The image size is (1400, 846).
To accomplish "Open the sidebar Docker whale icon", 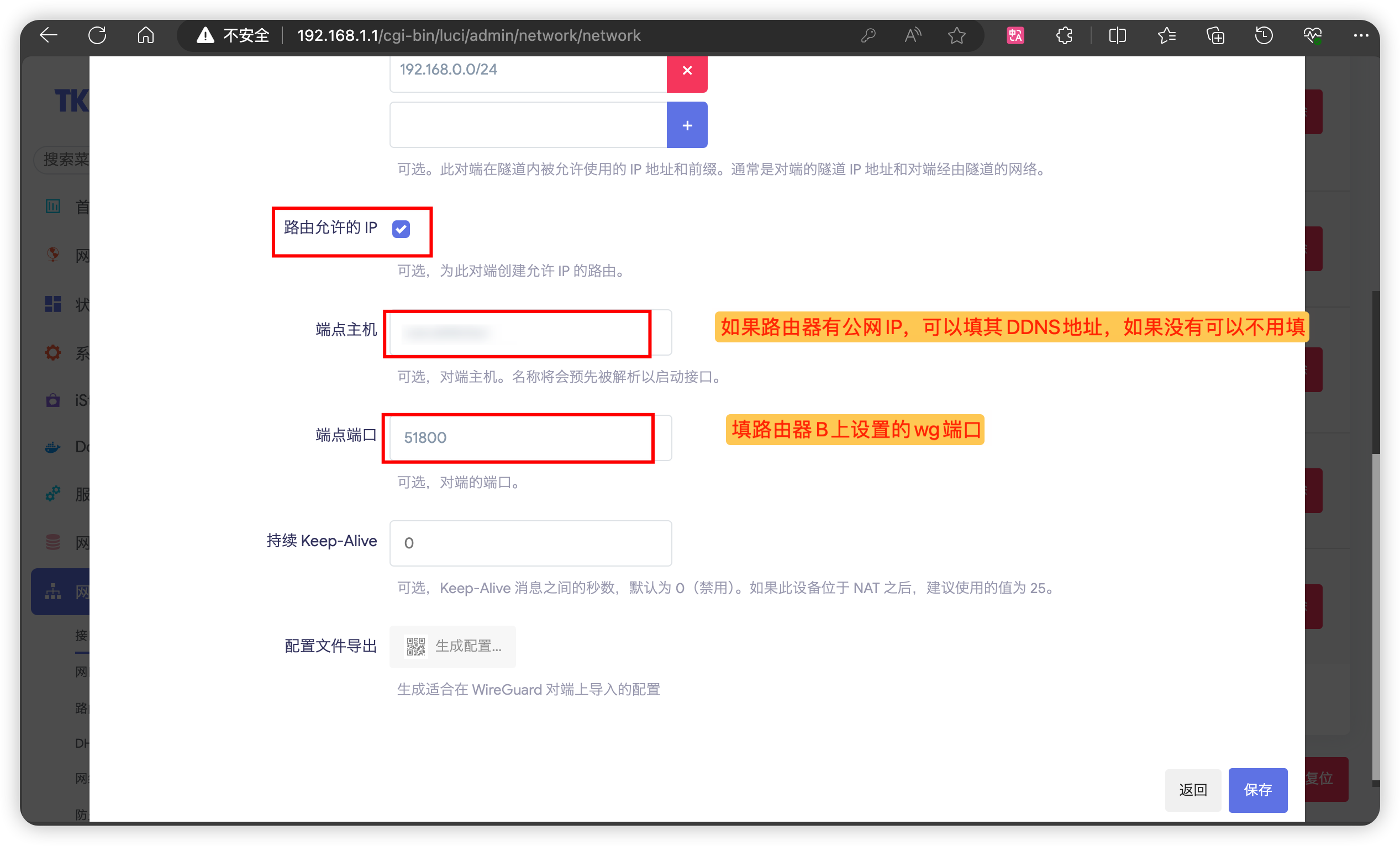I will [x=53, y=447].
